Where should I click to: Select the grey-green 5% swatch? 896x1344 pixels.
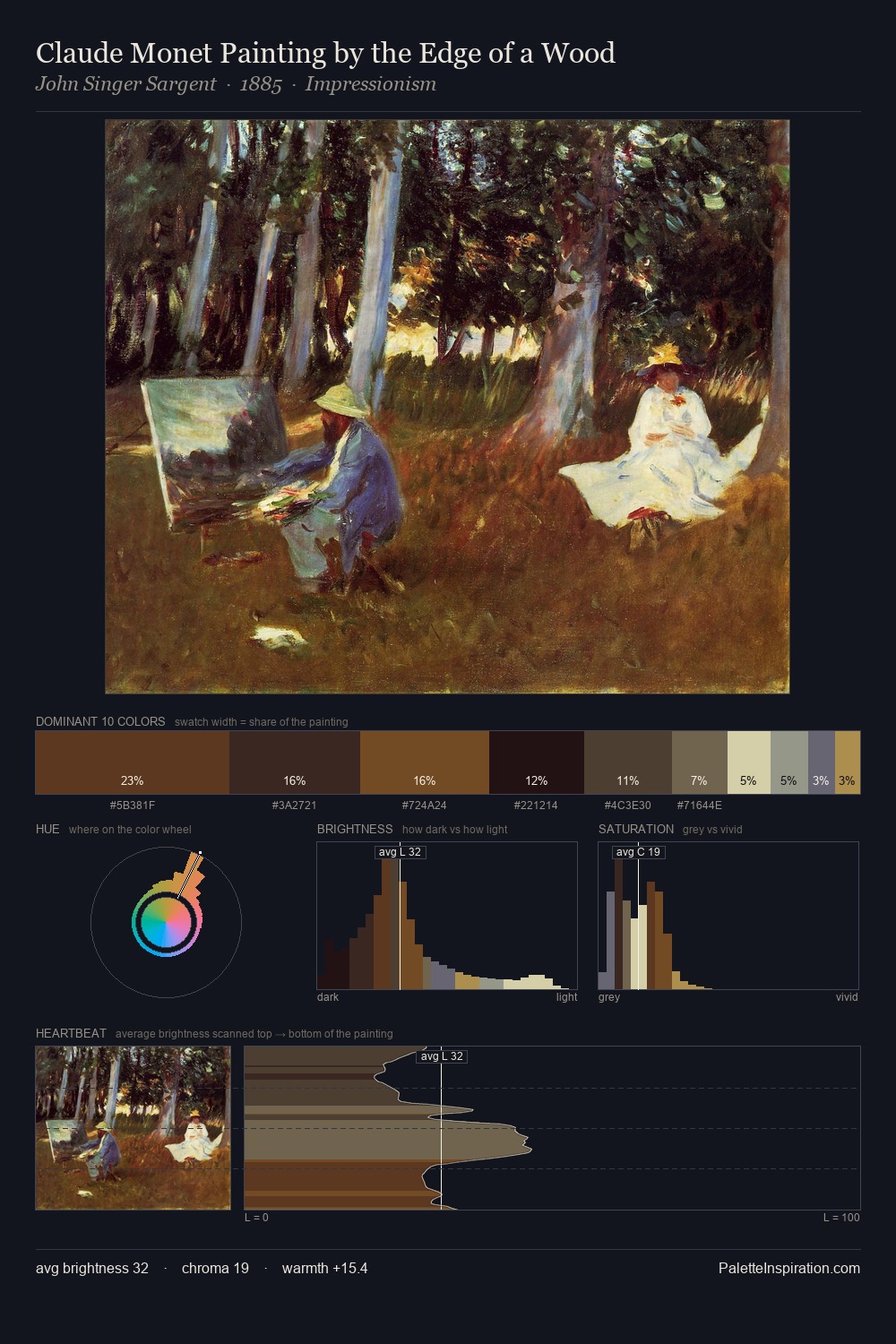pos(788,762)
